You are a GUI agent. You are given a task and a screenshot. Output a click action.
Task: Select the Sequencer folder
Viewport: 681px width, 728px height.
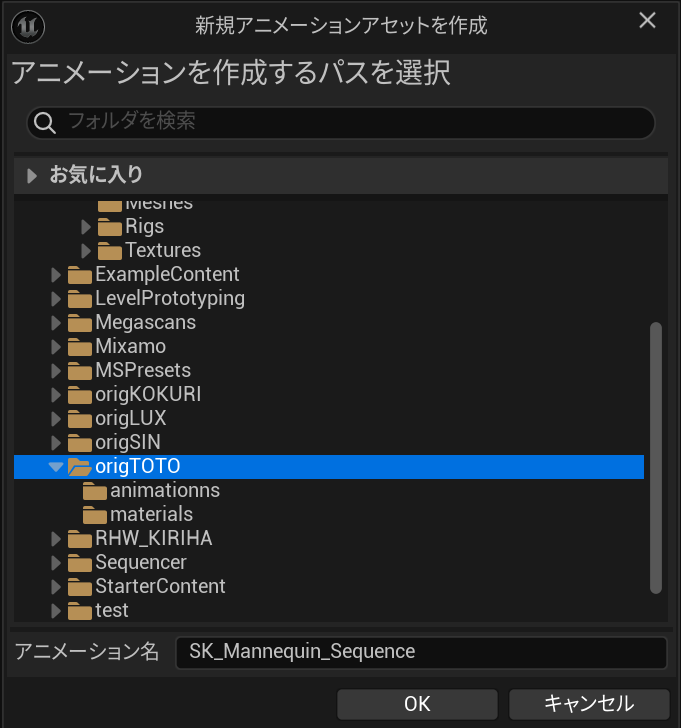tap(140, 562)
